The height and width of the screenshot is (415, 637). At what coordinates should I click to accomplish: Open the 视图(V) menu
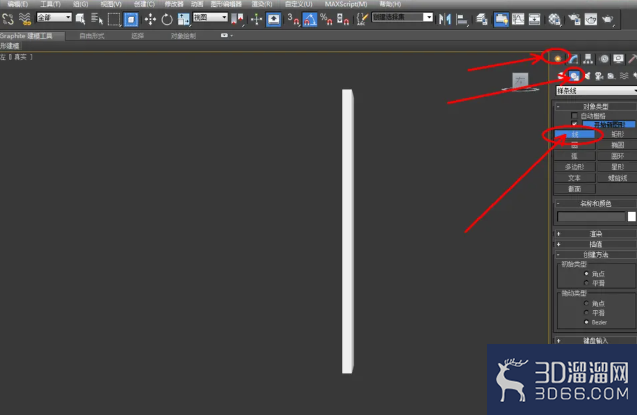[111, 4]
